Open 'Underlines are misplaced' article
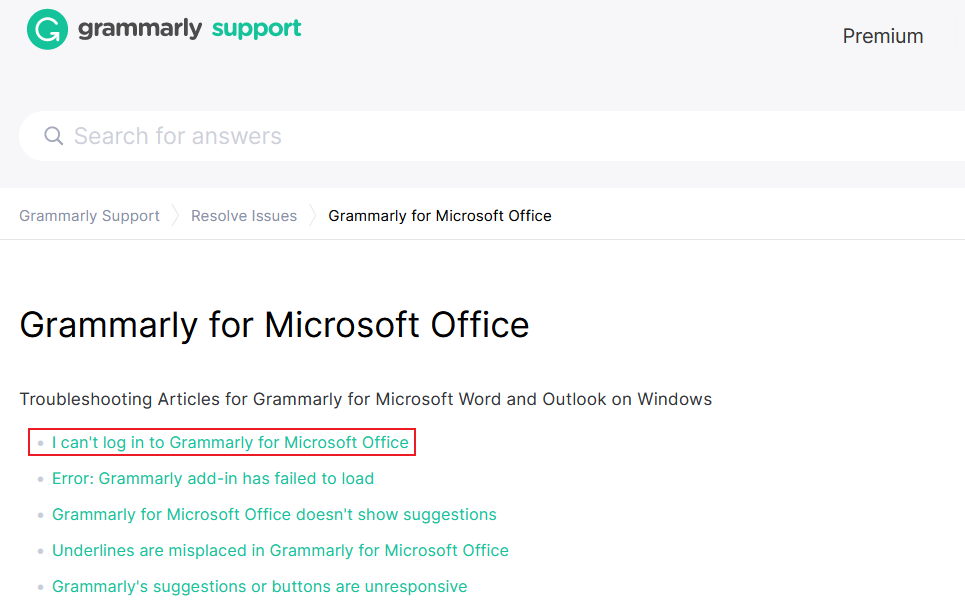The height and width of the screenshot is (602, 965). (x=280, y=550)
